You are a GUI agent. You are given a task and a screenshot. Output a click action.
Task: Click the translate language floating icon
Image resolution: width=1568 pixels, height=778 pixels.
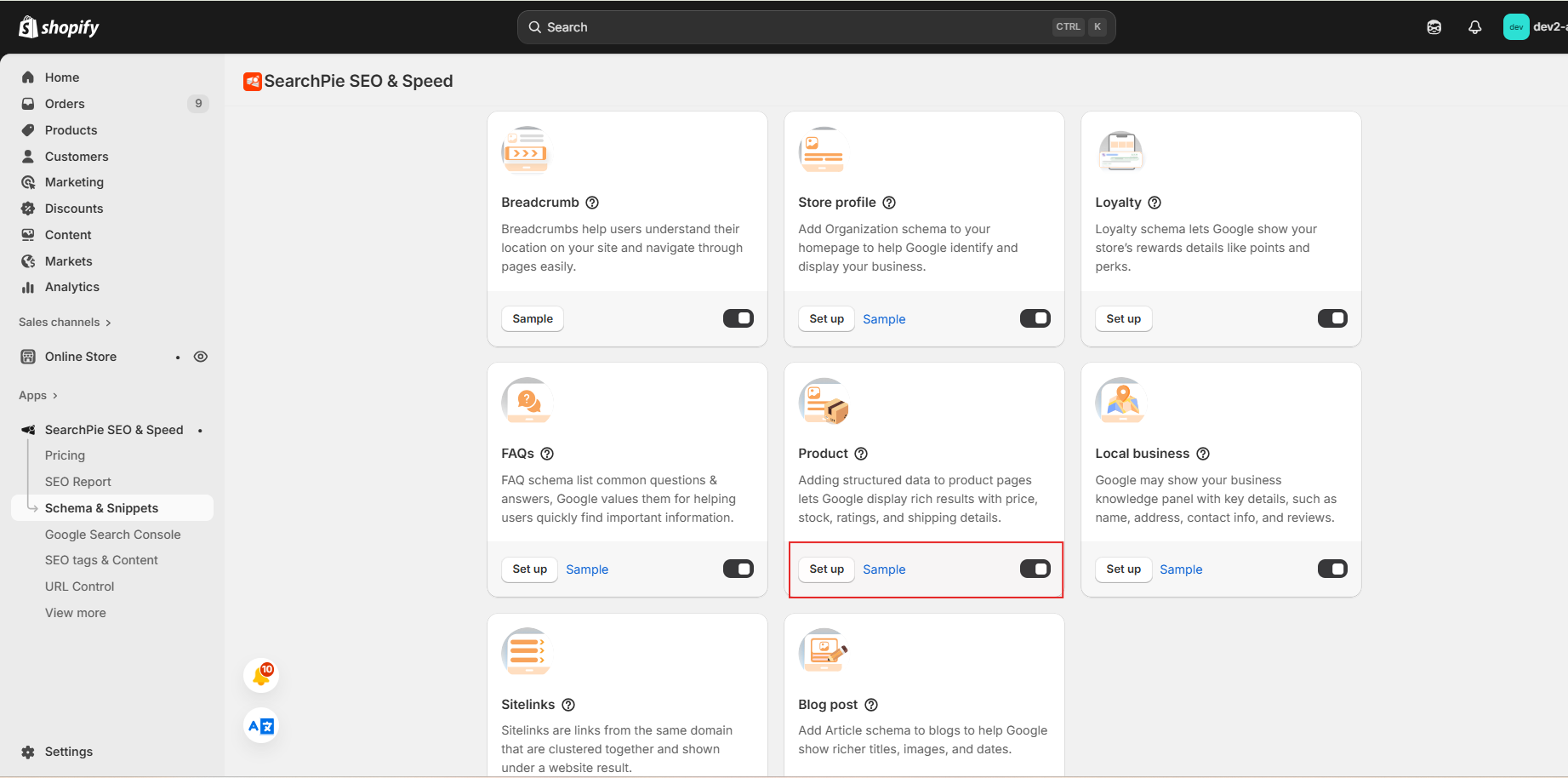(x=261, y=726)
